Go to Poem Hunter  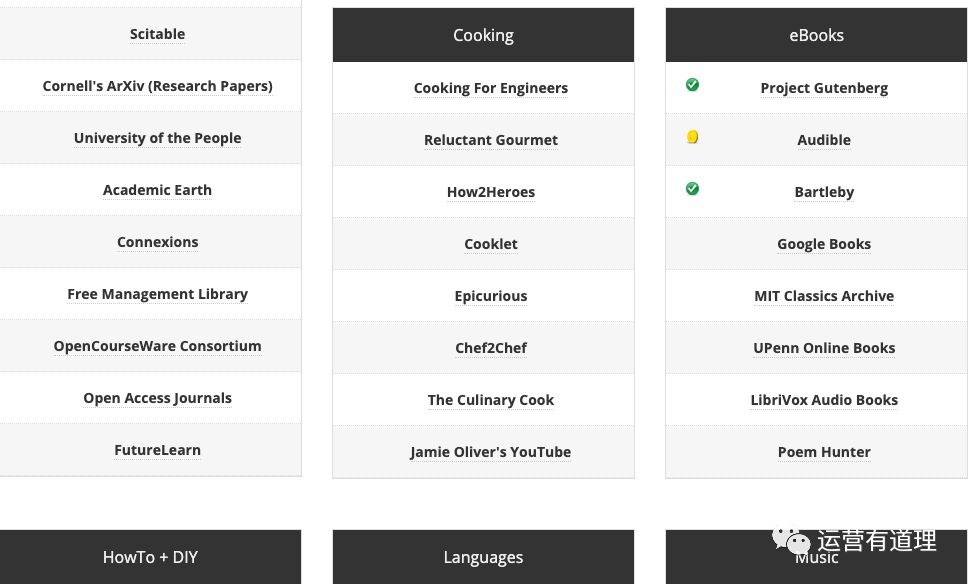tap(824, 452)
